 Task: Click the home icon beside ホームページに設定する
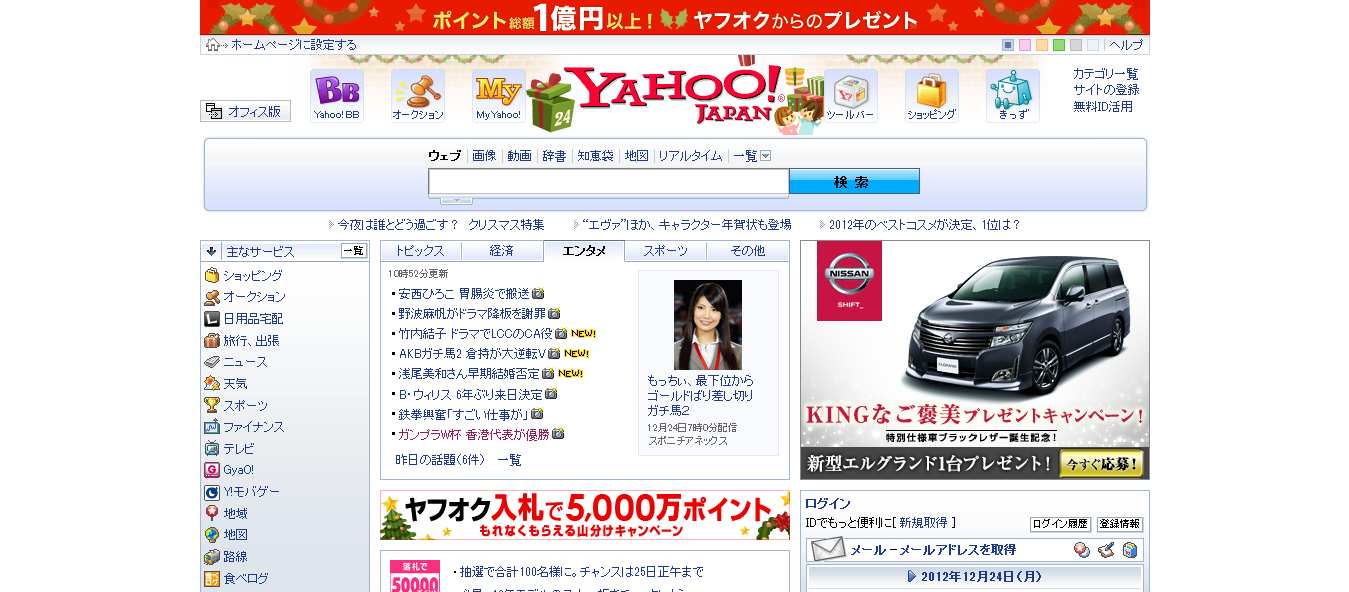tap(212, 44)
